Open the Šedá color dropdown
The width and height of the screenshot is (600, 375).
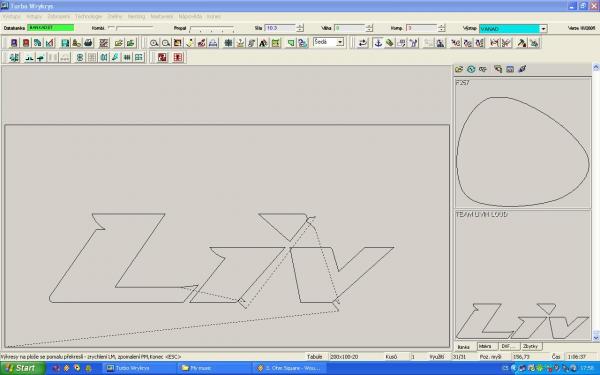[329, 42]
